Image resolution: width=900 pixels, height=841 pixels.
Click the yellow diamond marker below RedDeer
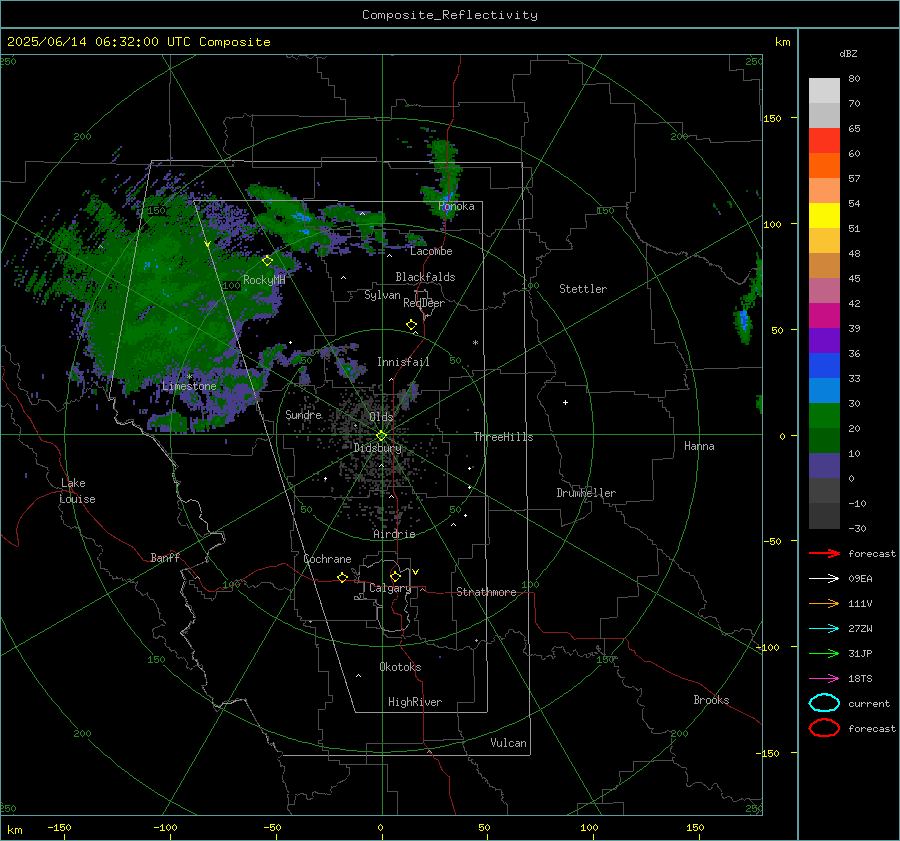coord(411,325)
